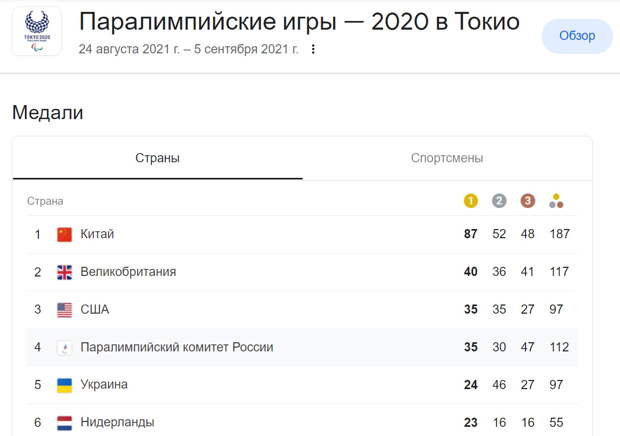Image resolution: width=620 pixels, height=436 pixels.
Task: Click the Ukraine flag icon
Action: tap(64, 385)
